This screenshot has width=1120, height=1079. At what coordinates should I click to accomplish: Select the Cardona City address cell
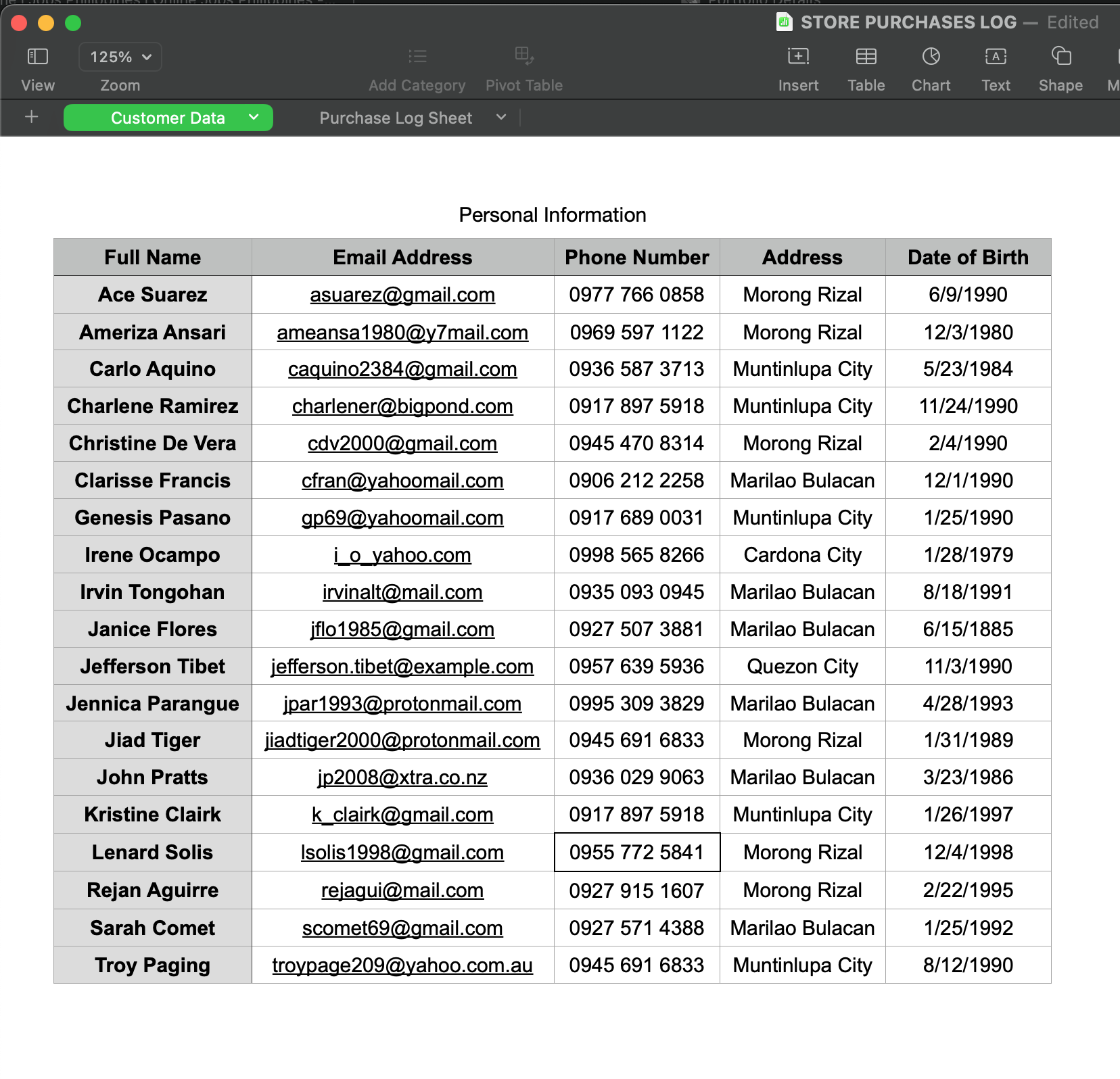point(803,555)
